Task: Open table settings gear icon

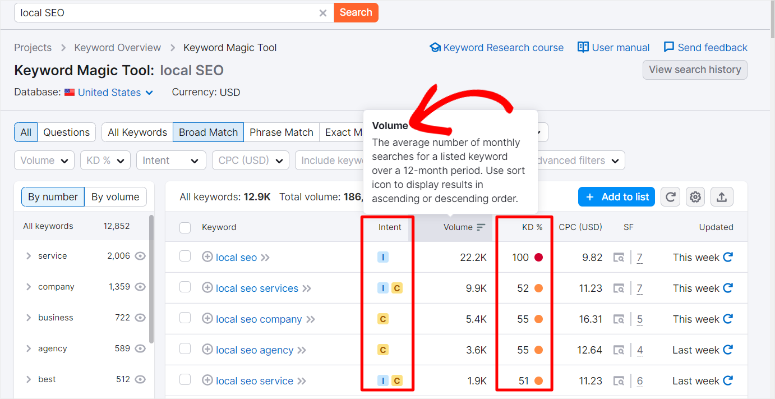Action: [695, 197]
